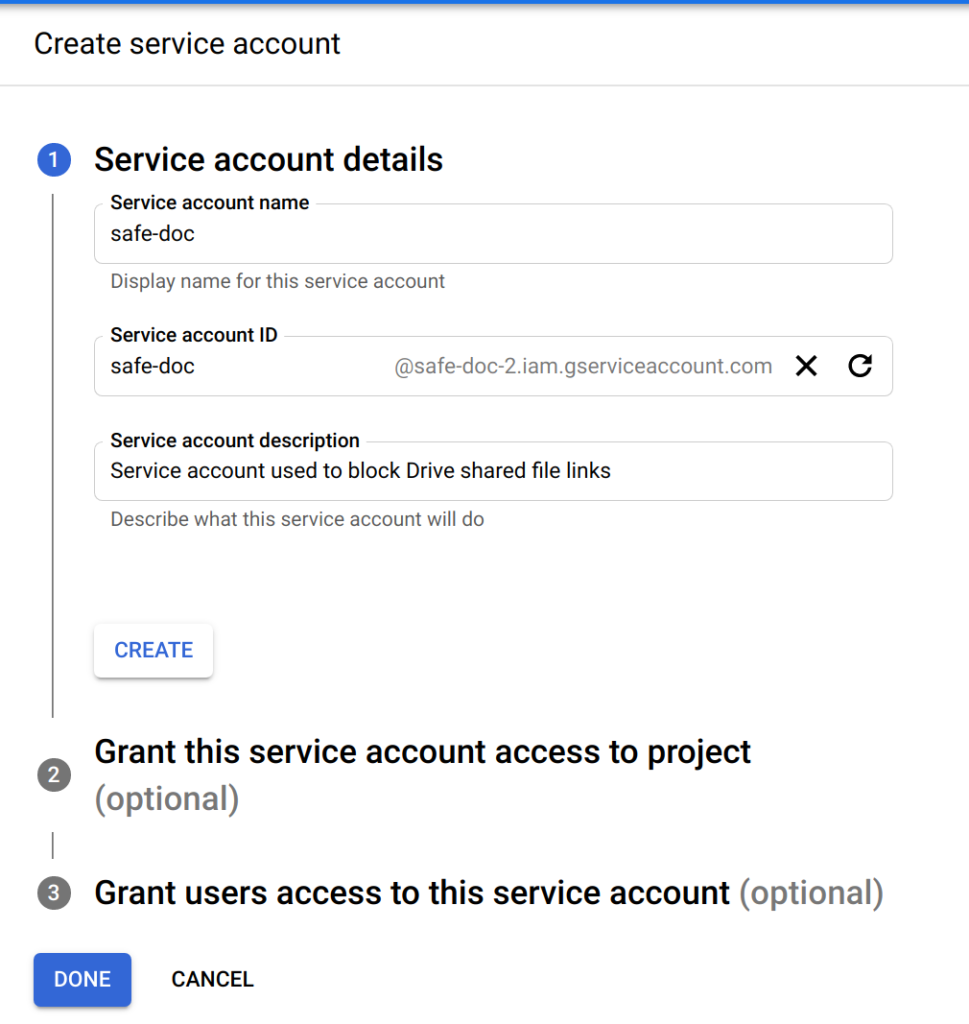Click the blue circle next to Service account details

pyautogui.click(x=54, y=159)
